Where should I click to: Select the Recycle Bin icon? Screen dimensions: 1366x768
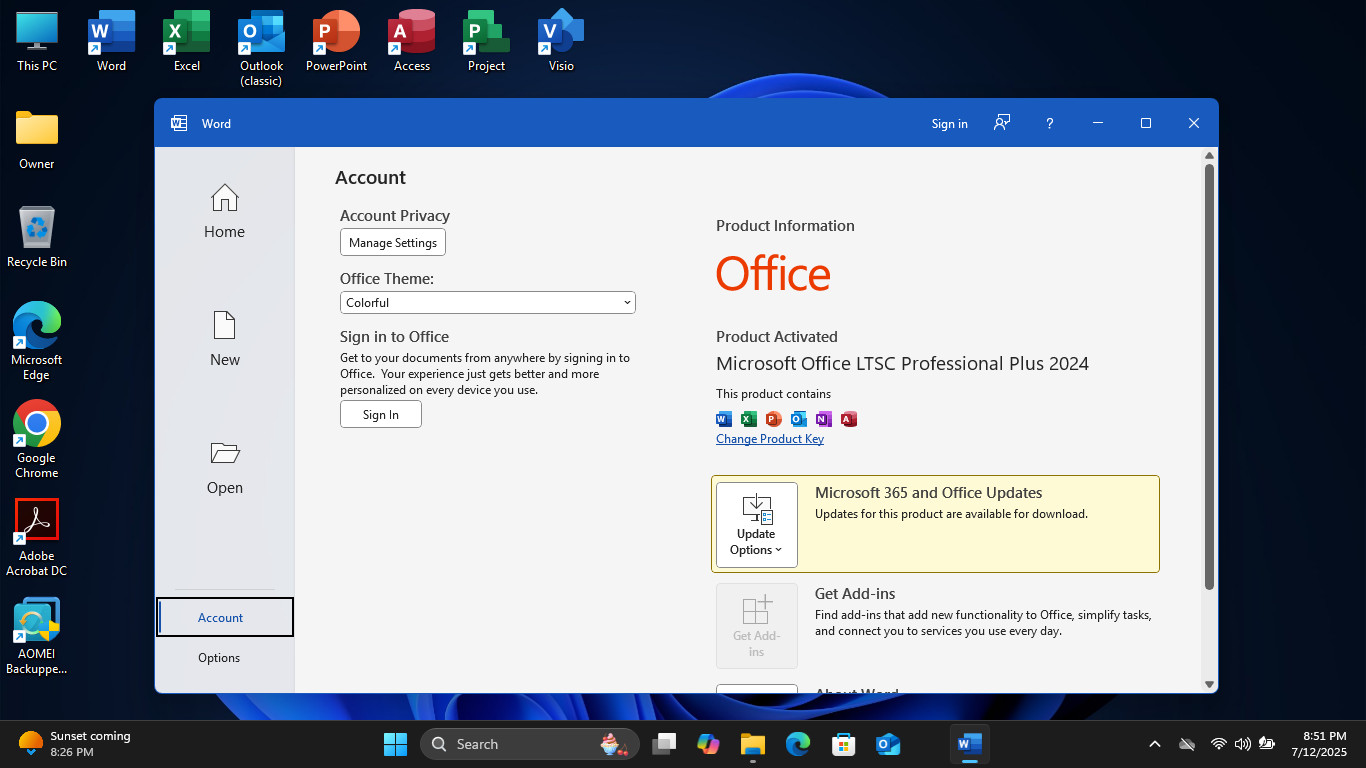(37, 237)
